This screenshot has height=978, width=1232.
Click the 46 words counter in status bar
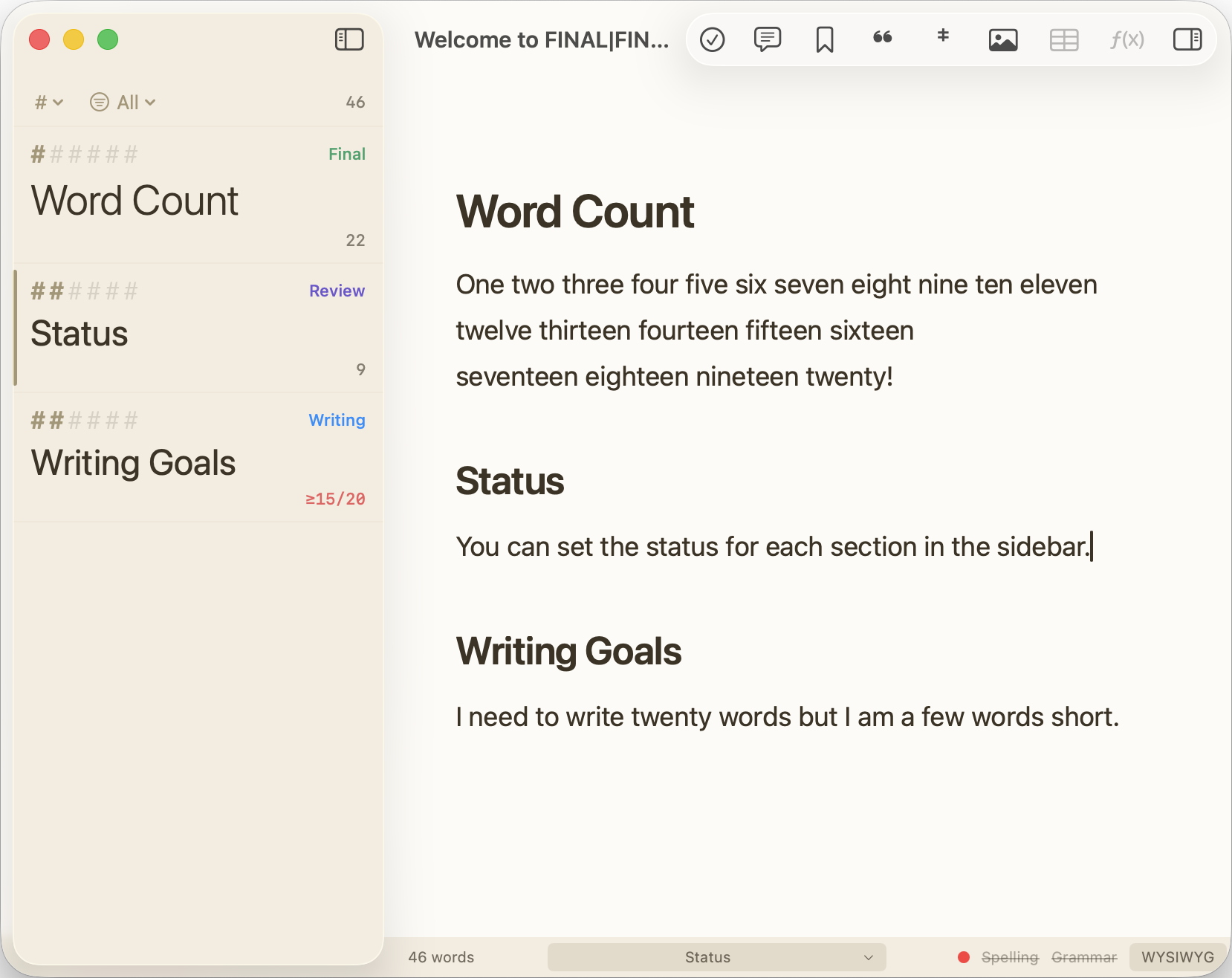pos(441,957)
